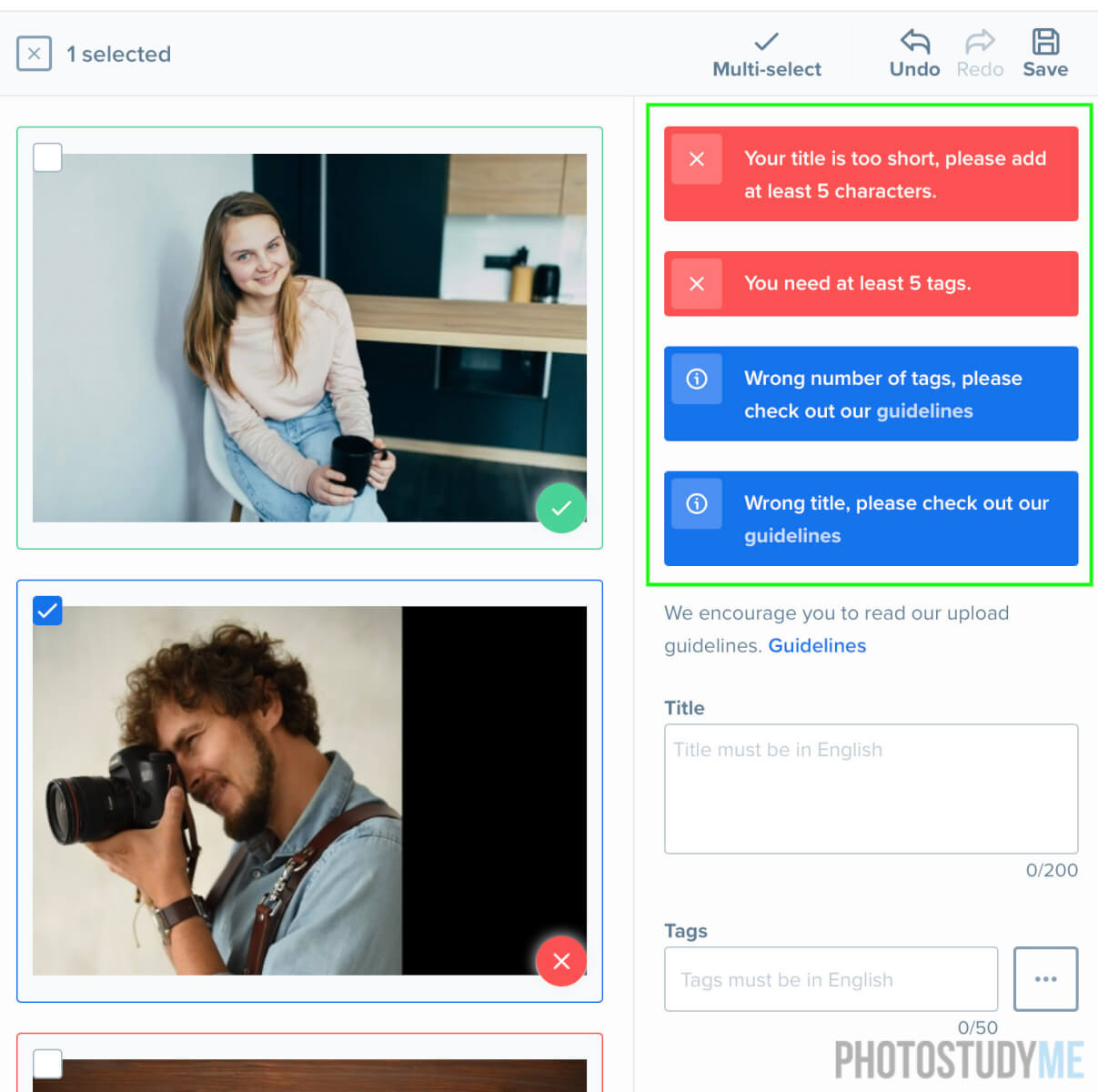Focus the Tags input field
Screen dimensions: 1098x1092
click(831, 979)
